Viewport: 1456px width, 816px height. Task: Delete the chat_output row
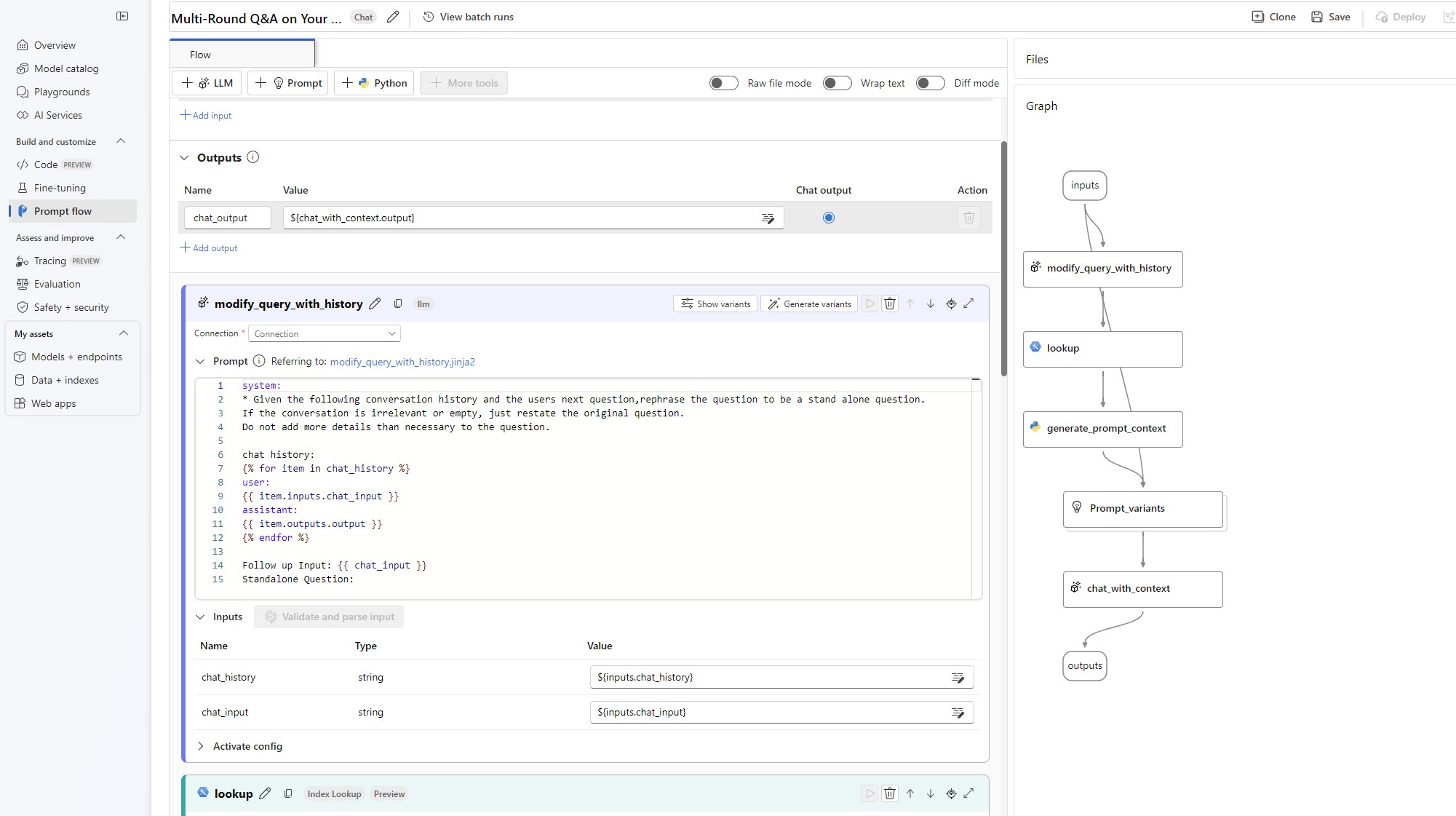969,218
